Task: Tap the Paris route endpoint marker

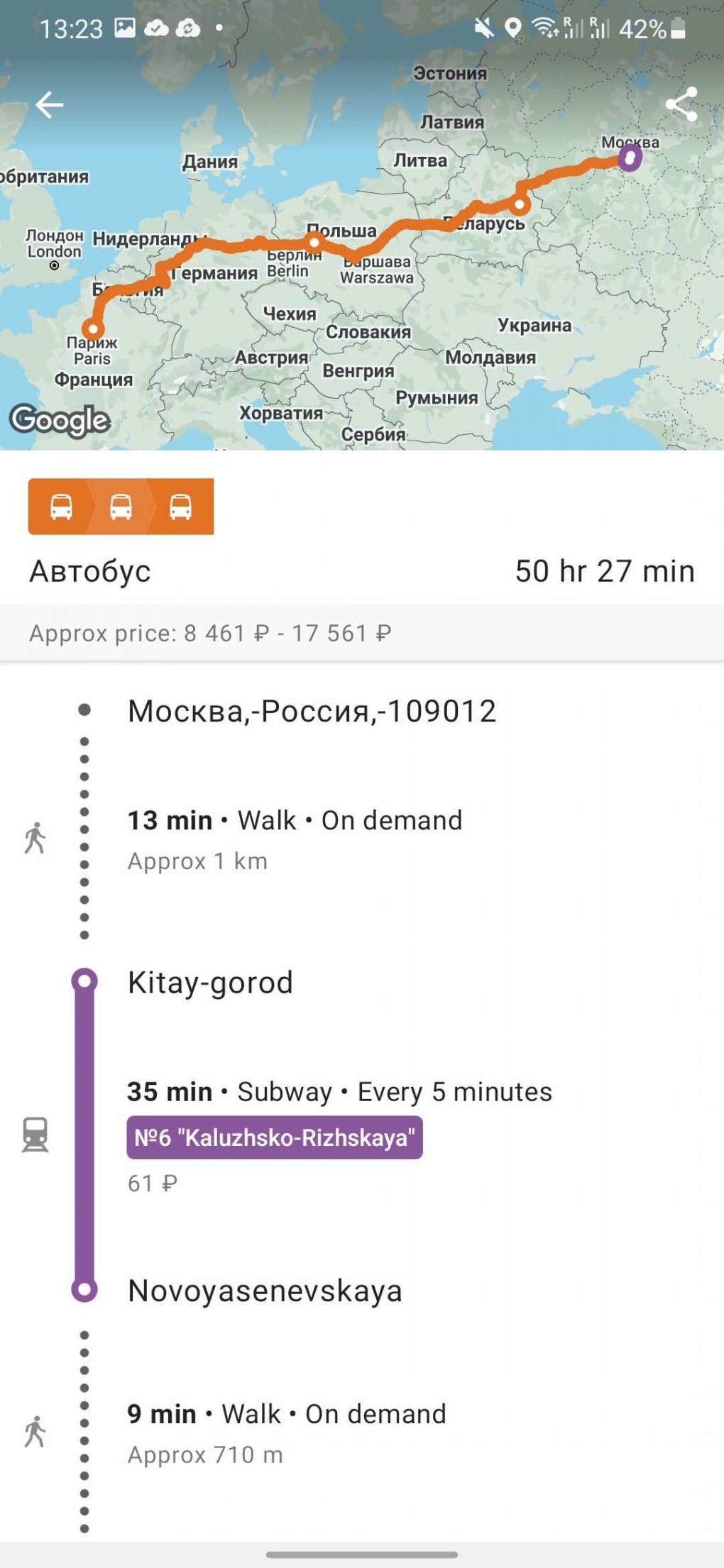Action: click(x=93, y=329)
